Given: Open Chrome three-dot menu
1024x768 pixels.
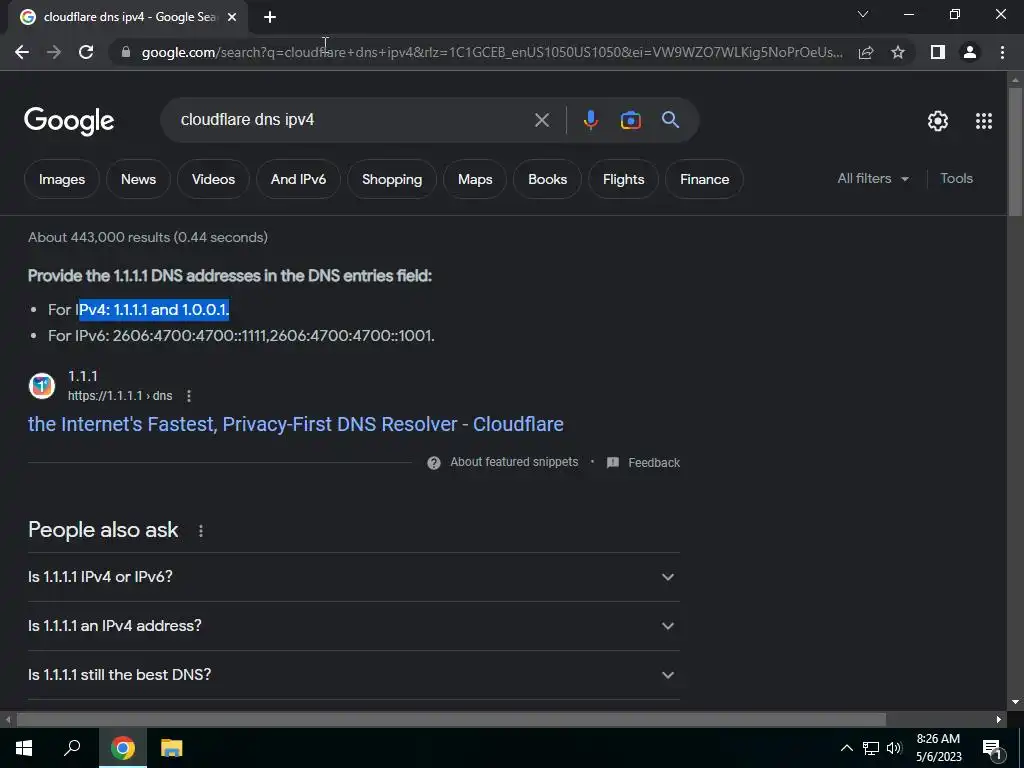Looking at the screenshot, I should 1002,52.
